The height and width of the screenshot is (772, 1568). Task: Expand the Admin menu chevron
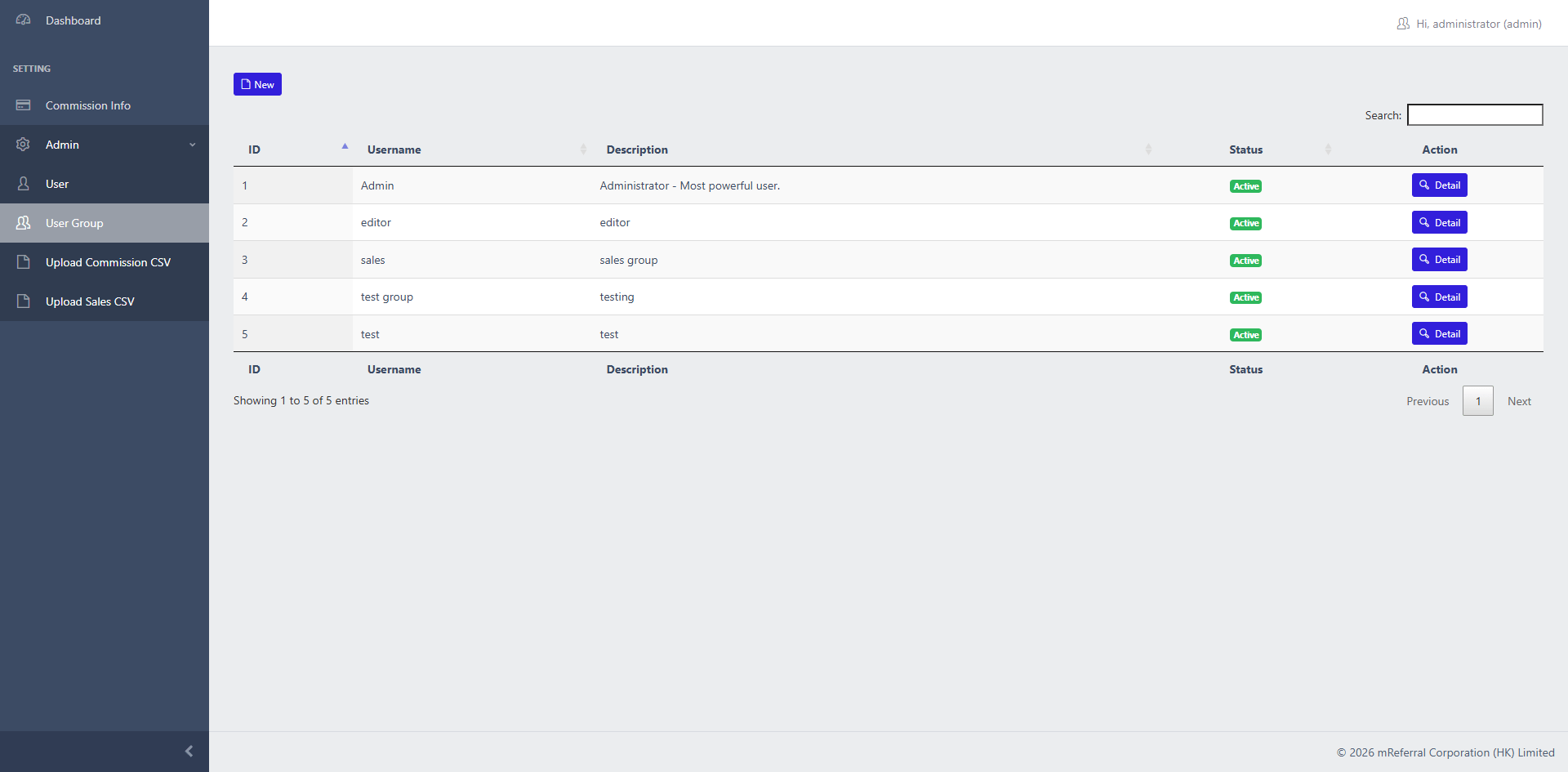193,145
